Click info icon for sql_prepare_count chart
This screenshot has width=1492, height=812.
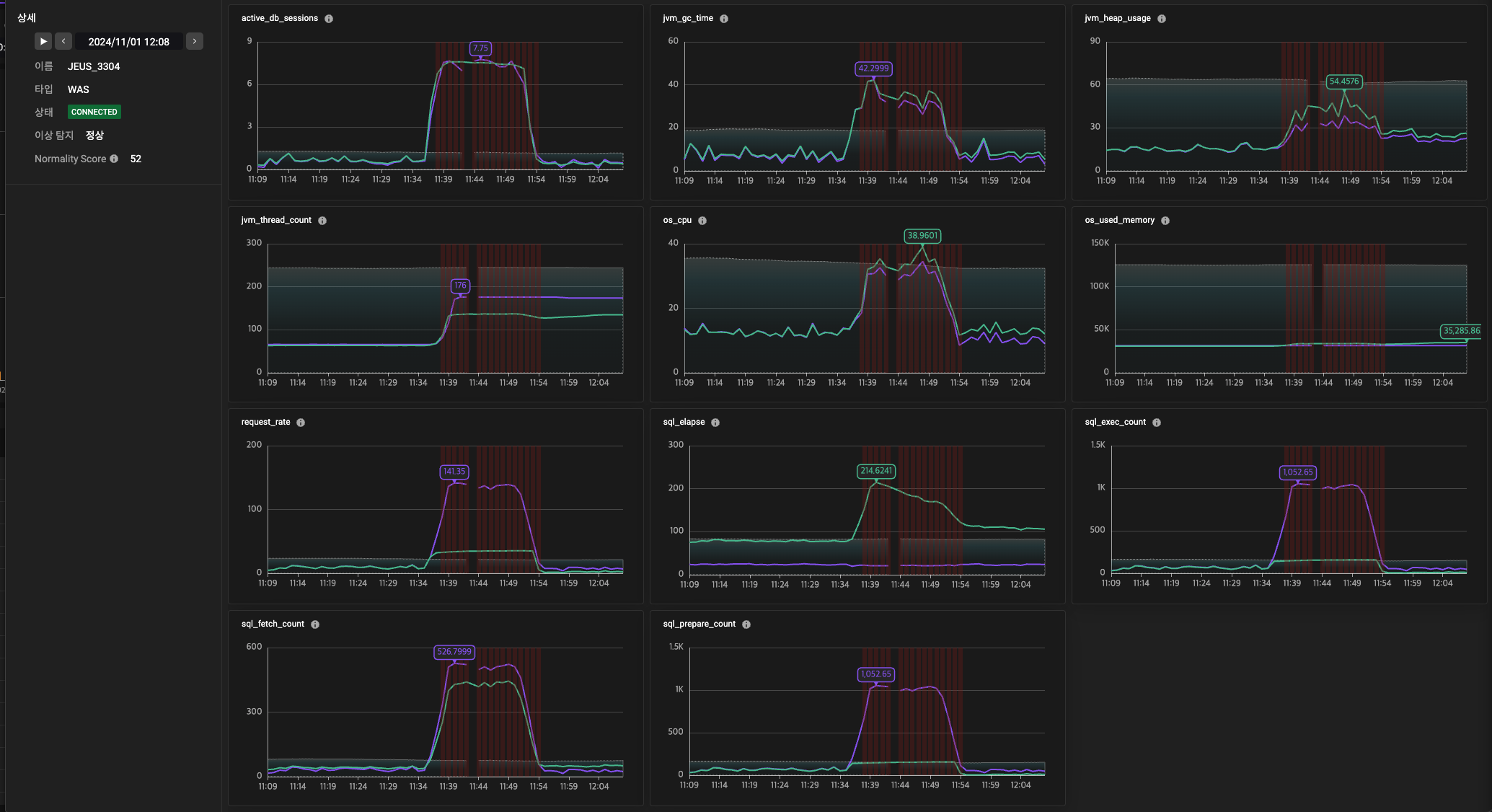746,625
